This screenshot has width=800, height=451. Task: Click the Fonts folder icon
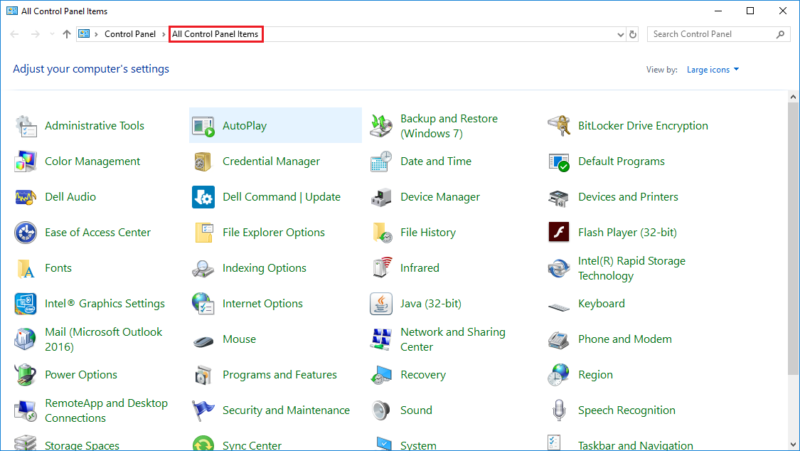26,268
